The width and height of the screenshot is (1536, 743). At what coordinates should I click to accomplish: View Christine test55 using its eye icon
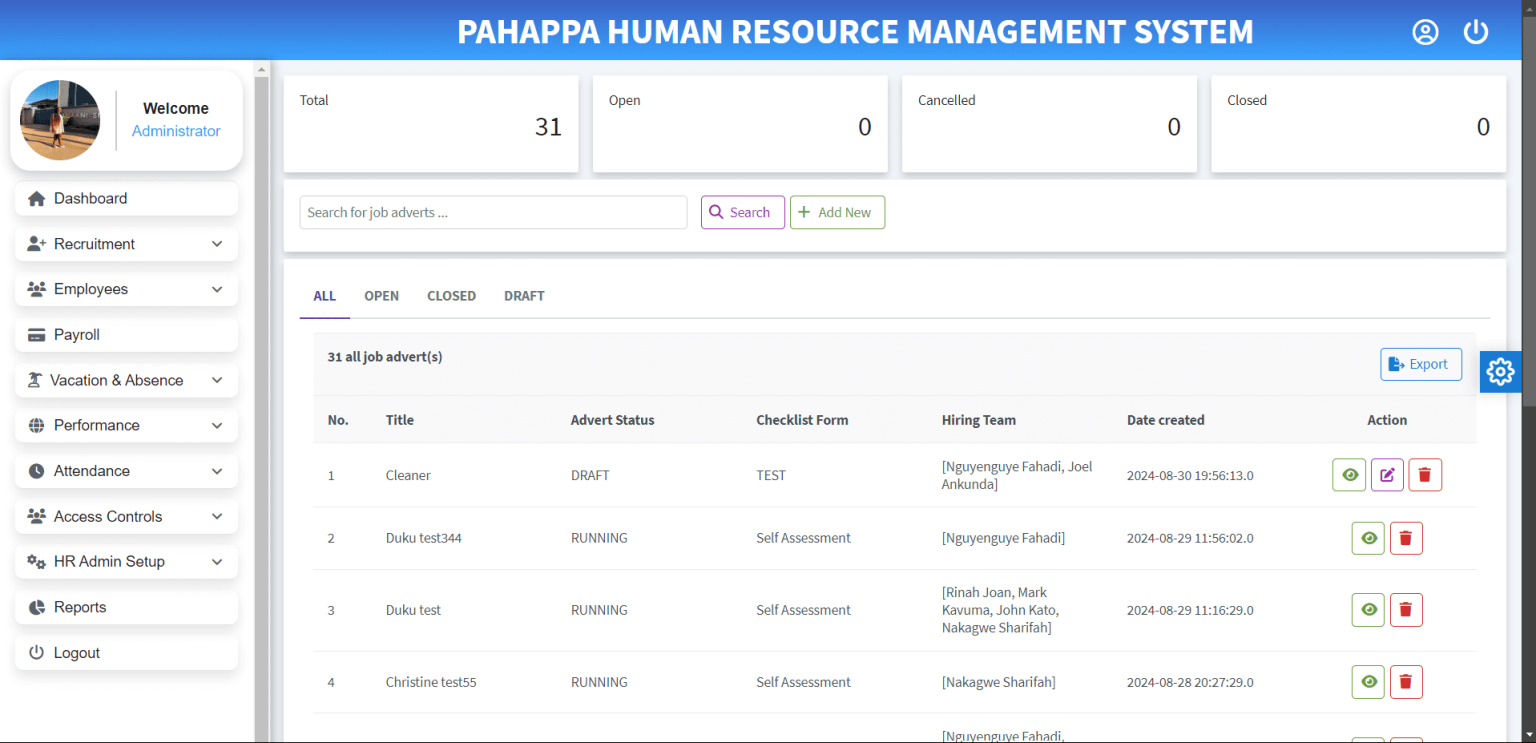click(1368, 682)
